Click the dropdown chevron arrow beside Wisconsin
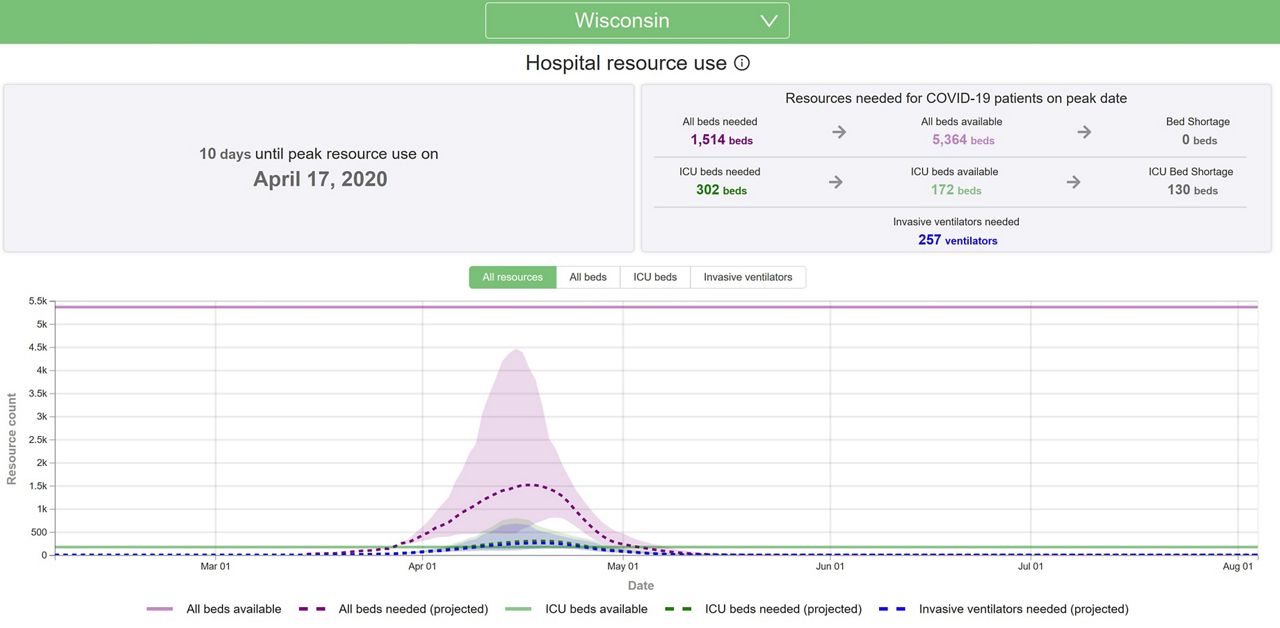Viewport: 1280px width, 628px height. tap(768, 21)
